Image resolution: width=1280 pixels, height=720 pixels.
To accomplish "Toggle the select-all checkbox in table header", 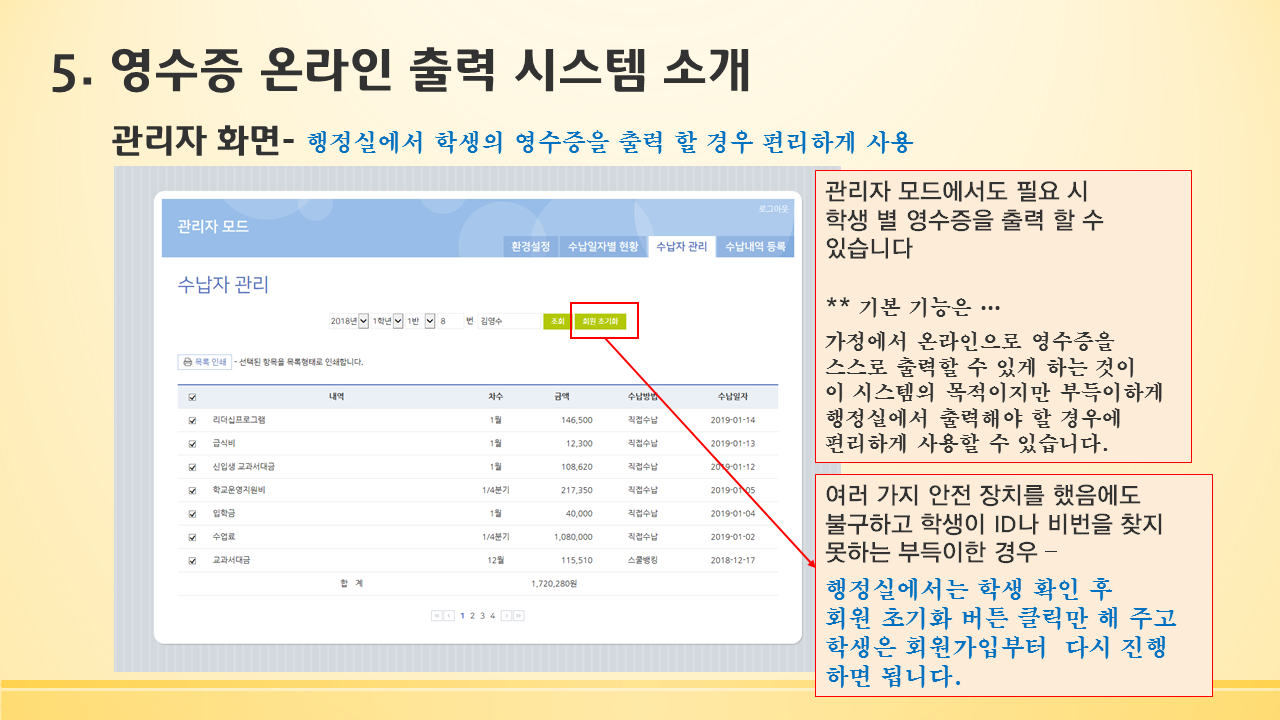I will (192, 397).
